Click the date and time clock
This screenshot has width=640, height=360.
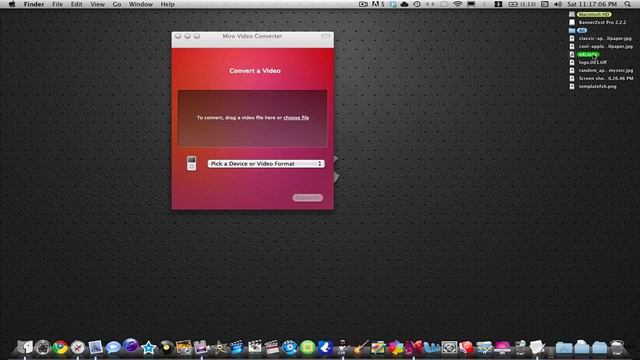(x=592, y=4)
